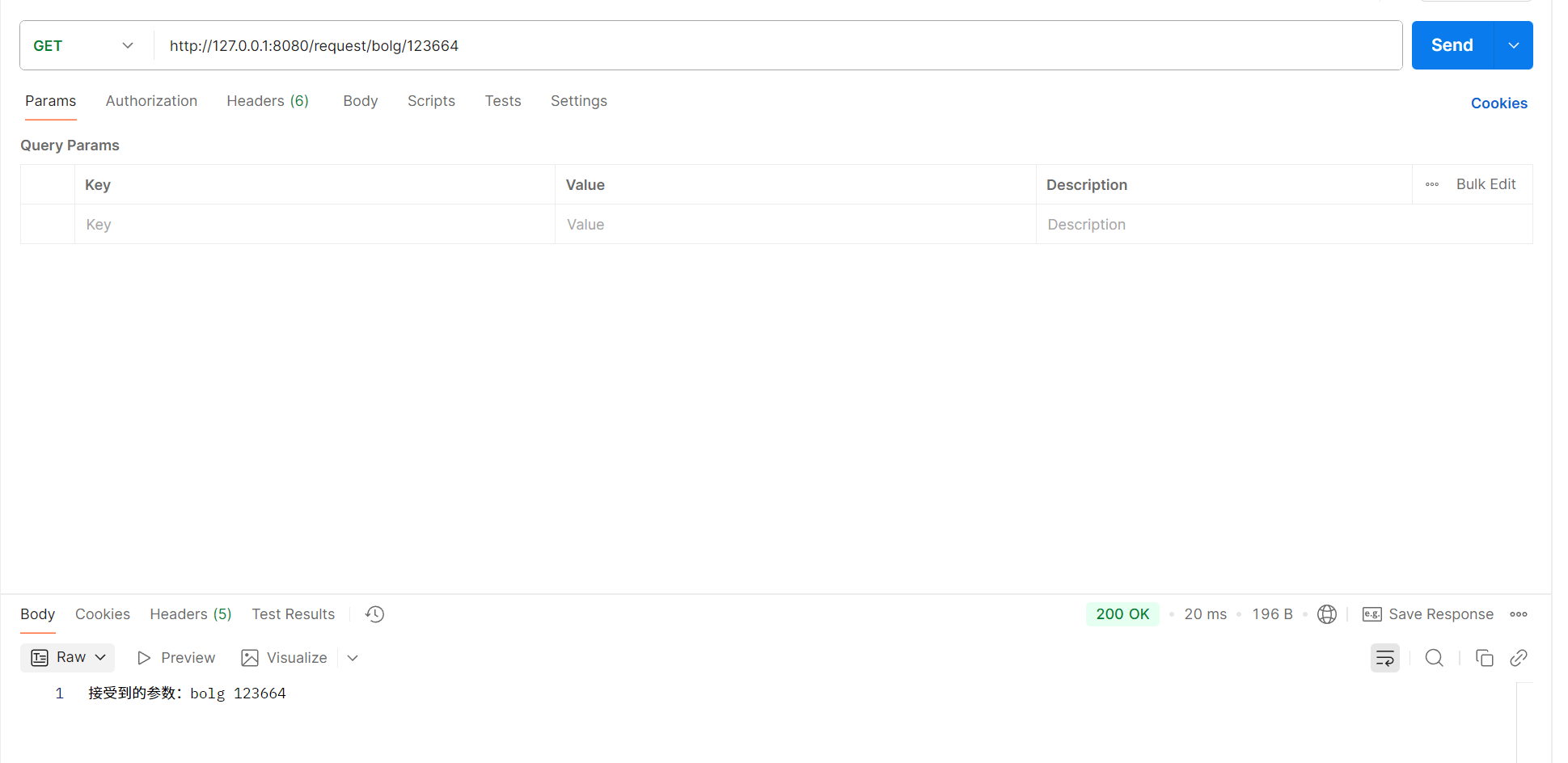Viewport: 1568px width, 763px height.
Task: Click the Query Params heading
Action: 70,145
